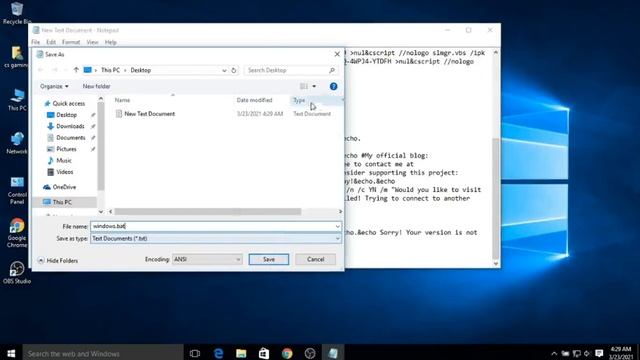The width and height of the screenshot is (640, 360).
Task: Open the Windows Start menu
Action: point(11,353)
